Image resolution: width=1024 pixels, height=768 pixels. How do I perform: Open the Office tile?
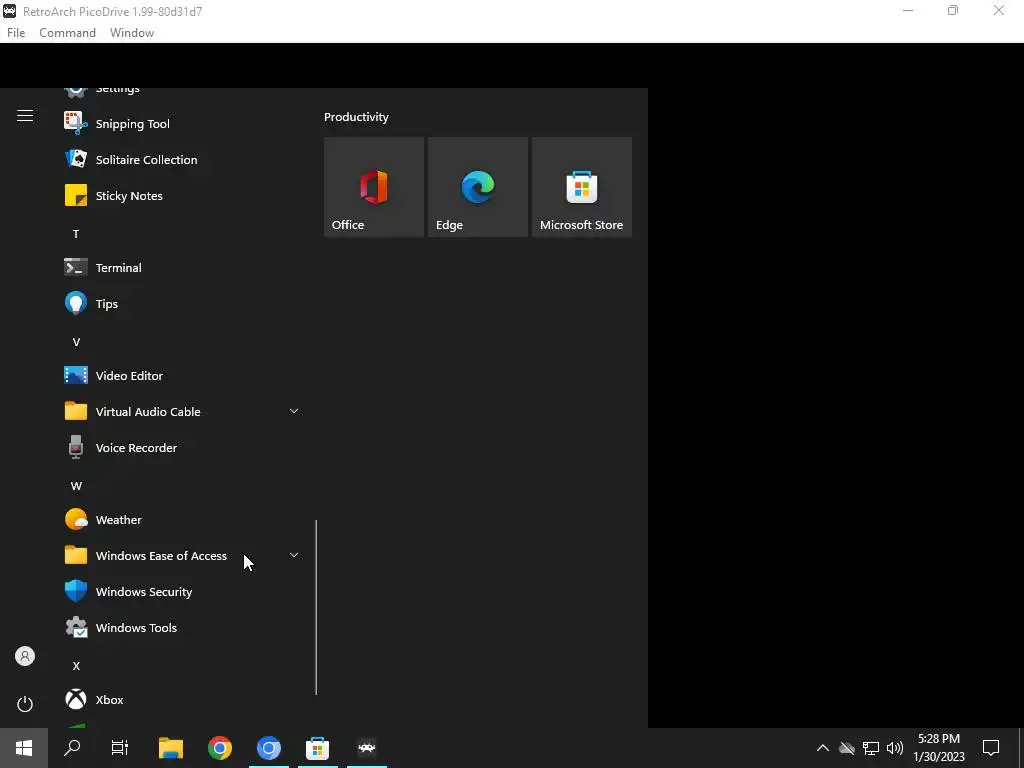click(374, 187)
